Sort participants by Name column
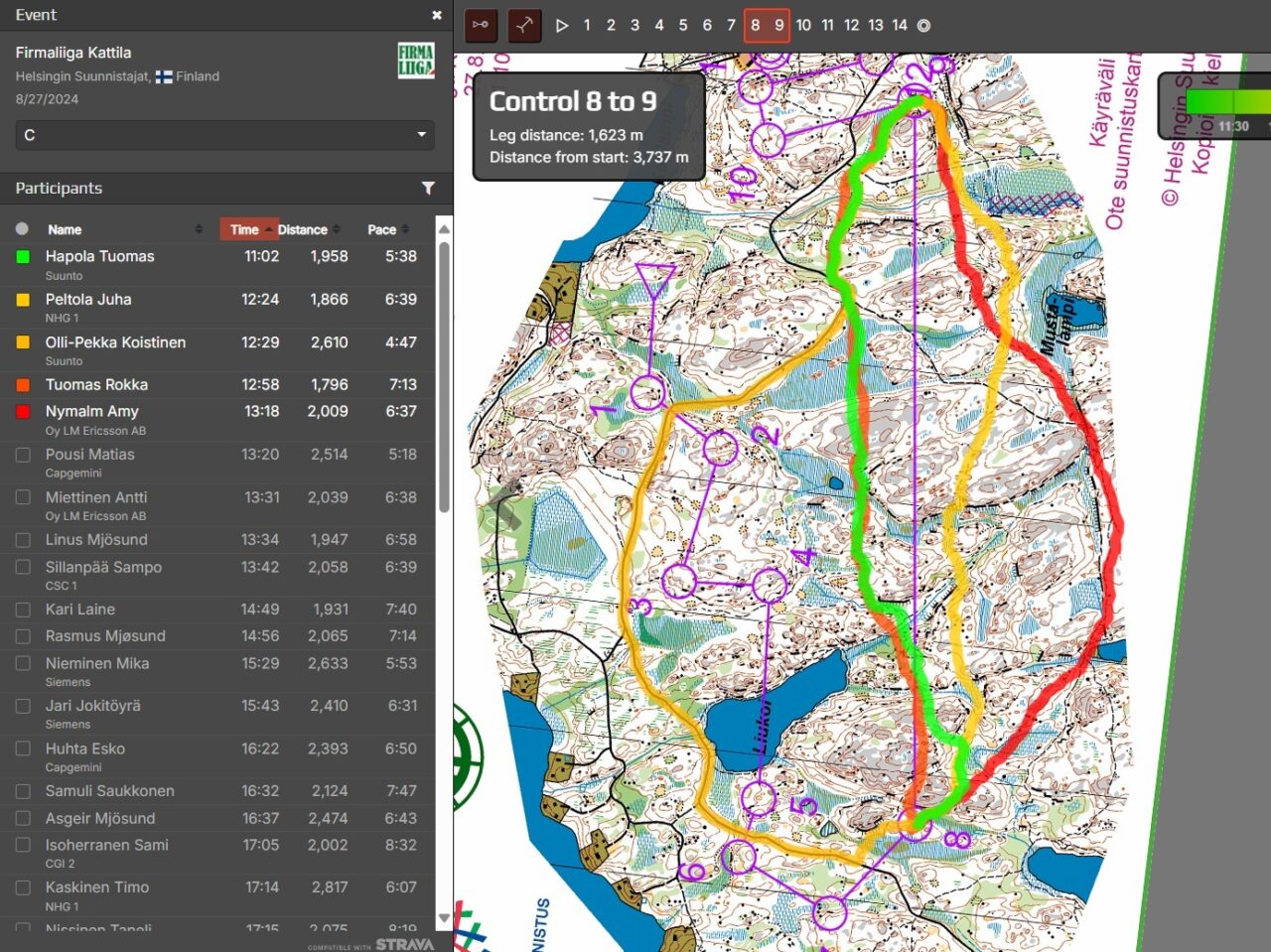The height and width of the screenshot is (952, 1271). [66, 229]
